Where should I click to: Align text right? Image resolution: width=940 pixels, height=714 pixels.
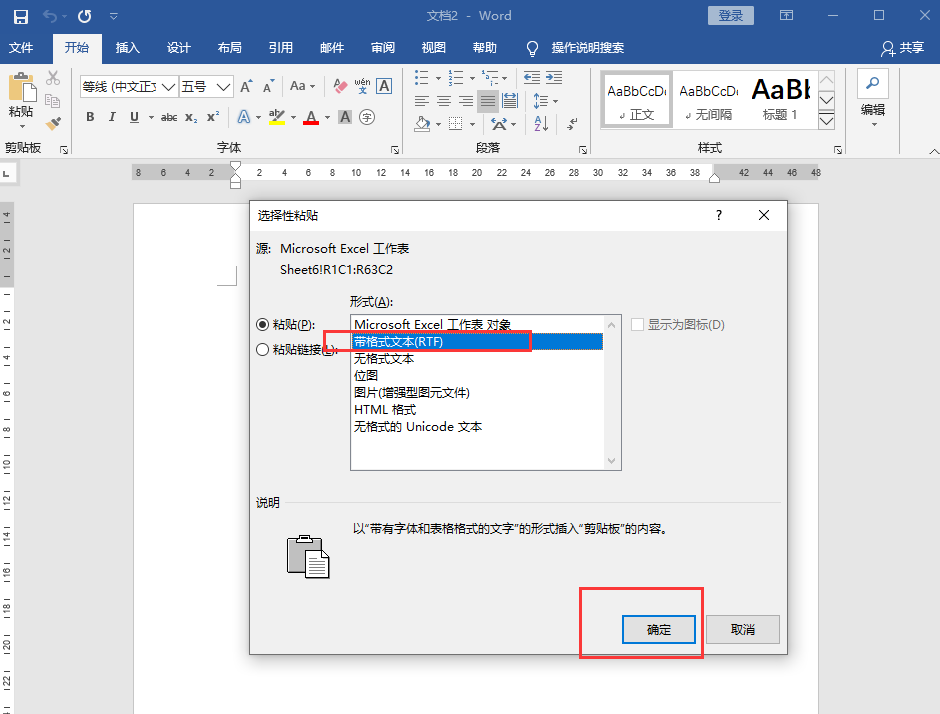click(466, 101)
